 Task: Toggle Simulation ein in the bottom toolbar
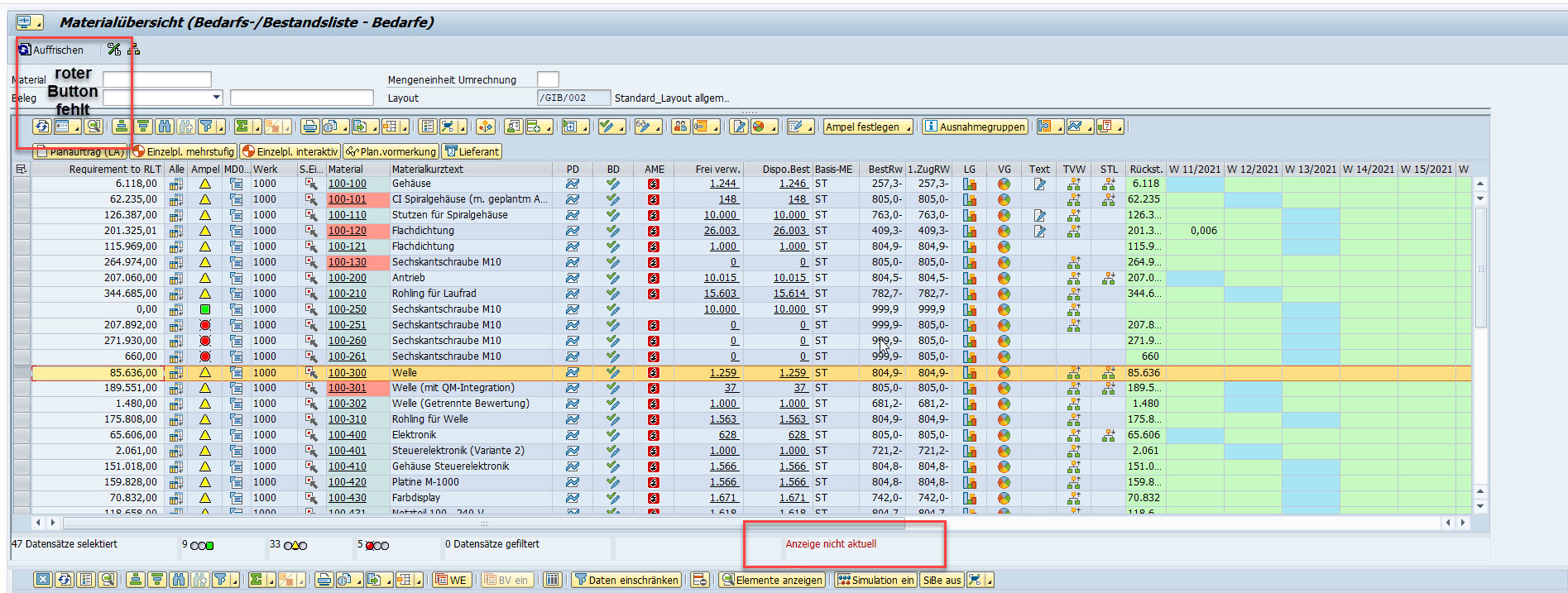point(875,581)
